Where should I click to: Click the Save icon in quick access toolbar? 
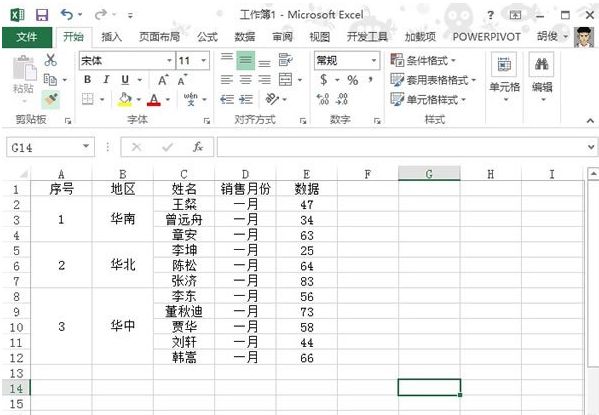point(42,15)
